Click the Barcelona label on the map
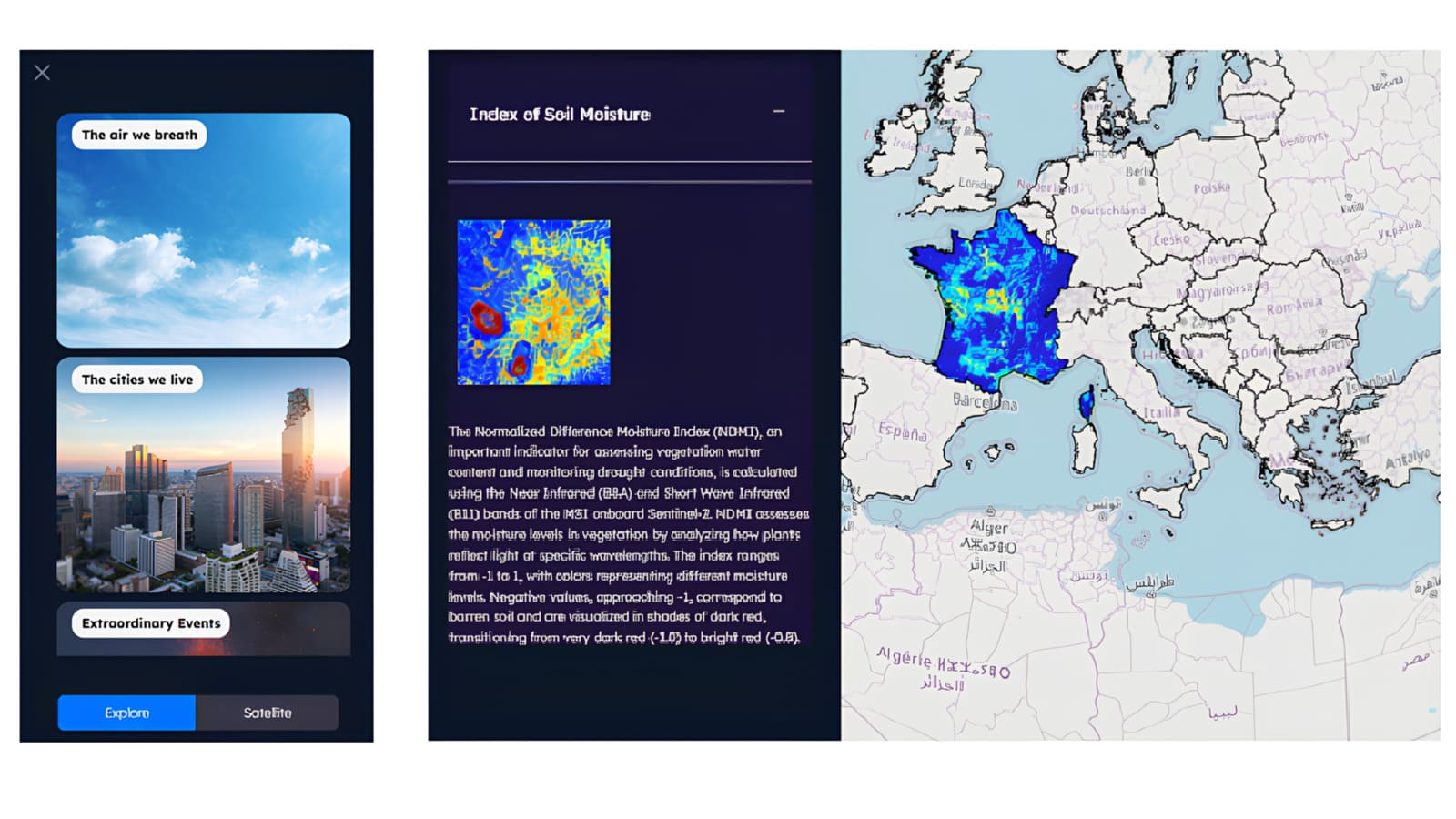 pos(985,401)
